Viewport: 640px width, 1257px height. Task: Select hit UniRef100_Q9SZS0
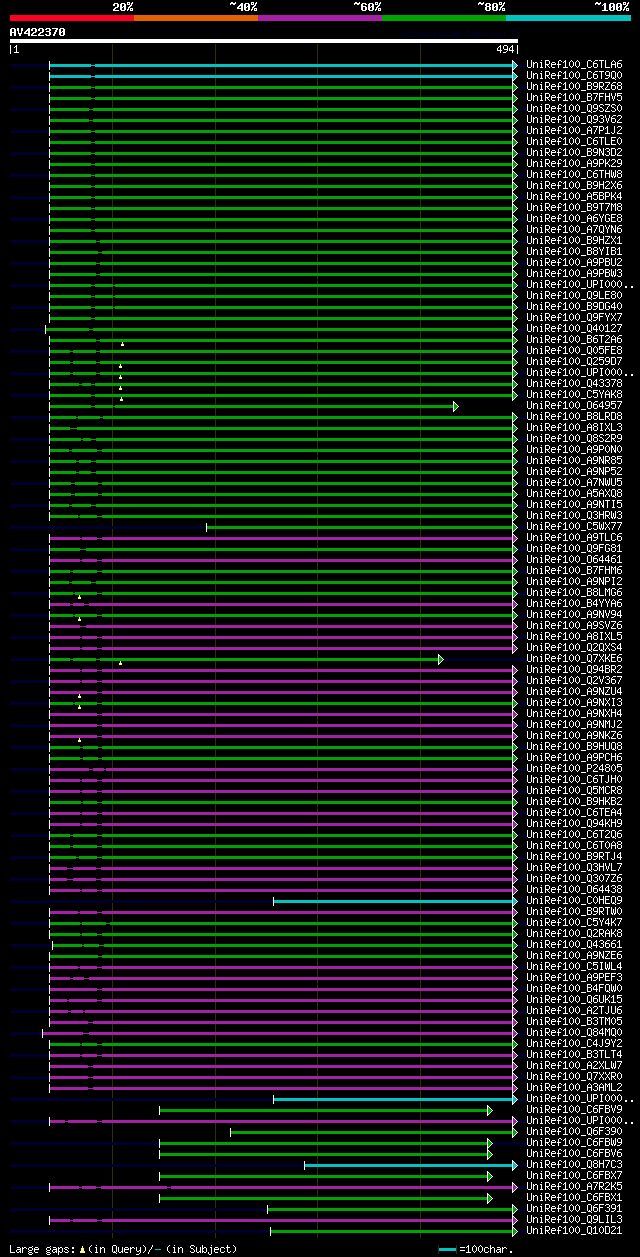pyautogui.click(x=574, y=109)
